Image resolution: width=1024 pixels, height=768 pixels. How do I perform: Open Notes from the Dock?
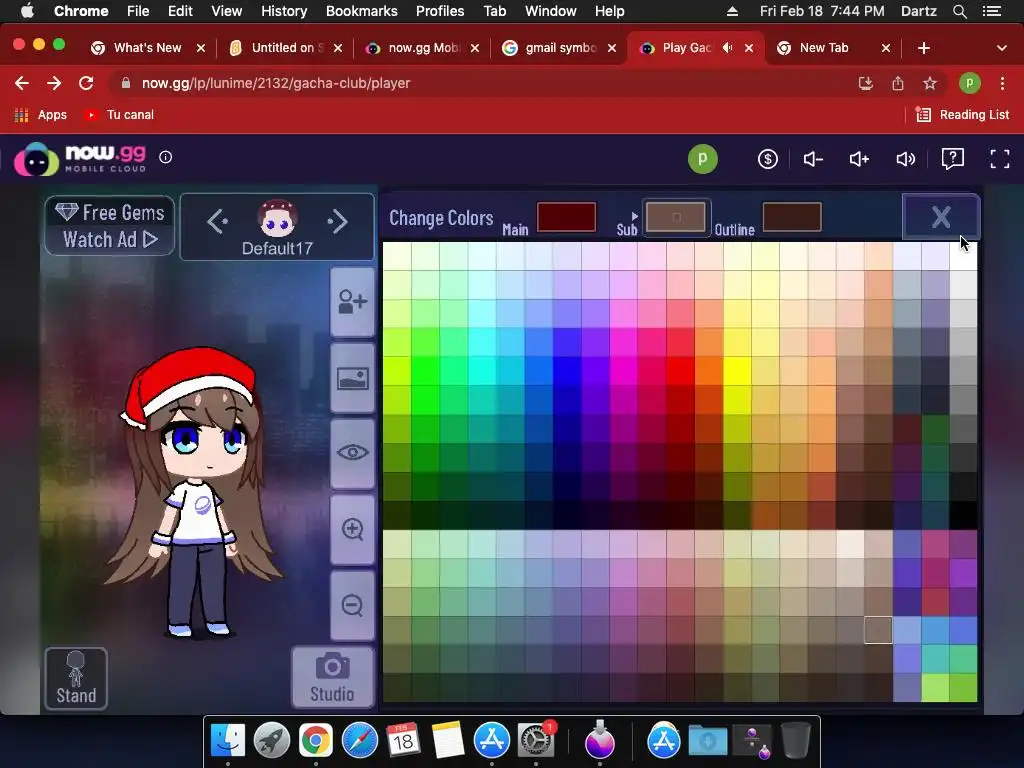(x=447, y=741)
